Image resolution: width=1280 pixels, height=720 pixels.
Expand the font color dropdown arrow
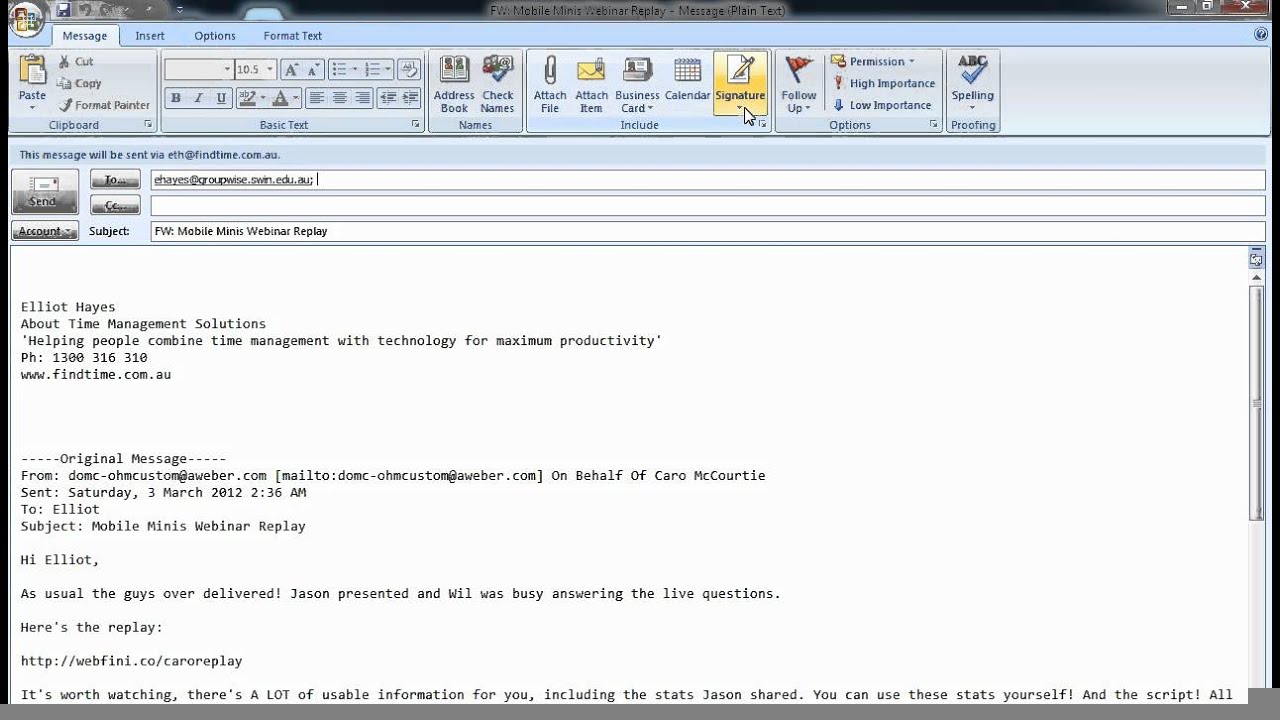pyautogui.click(x=296, y=98)
